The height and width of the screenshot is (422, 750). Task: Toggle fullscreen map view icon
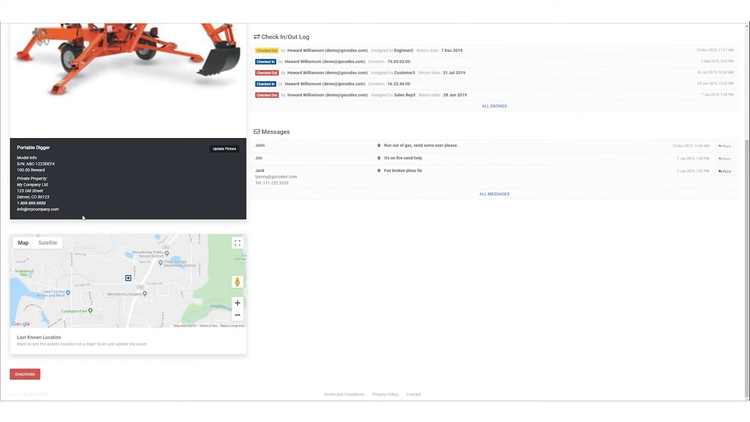(x=237, y=243)
